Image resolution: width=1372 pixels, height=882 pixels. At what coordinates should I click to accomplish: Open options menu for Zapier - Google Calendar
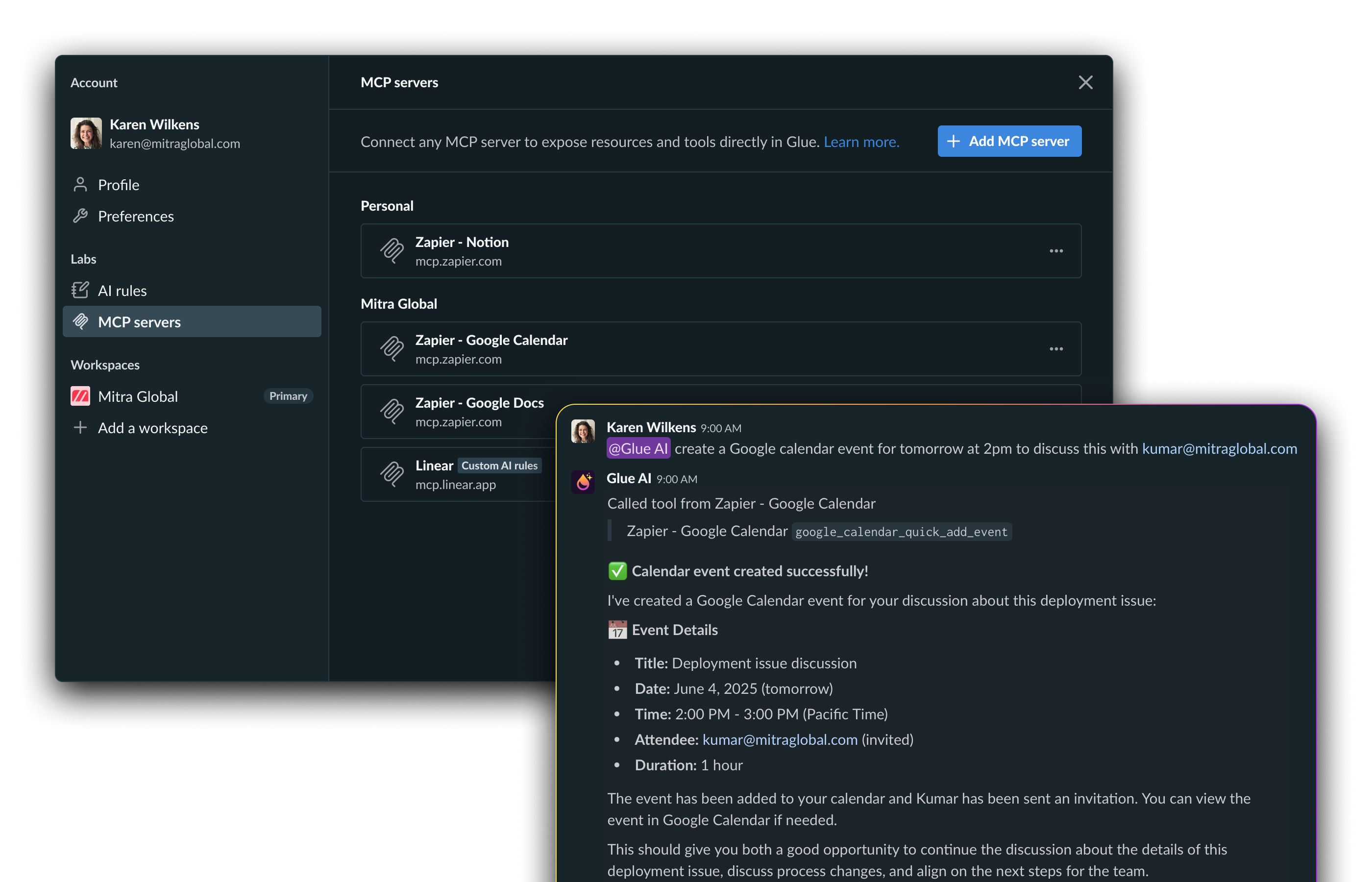click(x=1056, y=349)
